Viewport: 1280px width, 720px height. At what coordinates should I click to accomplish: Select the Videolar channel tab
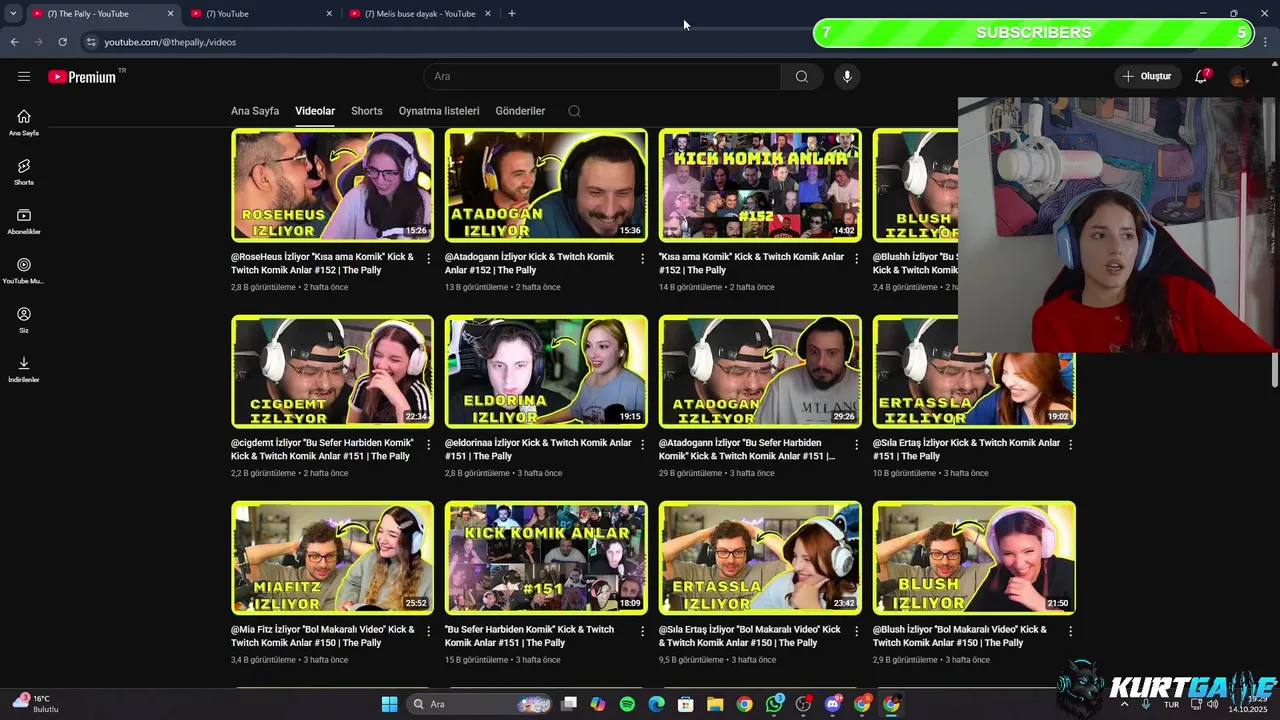315,111
